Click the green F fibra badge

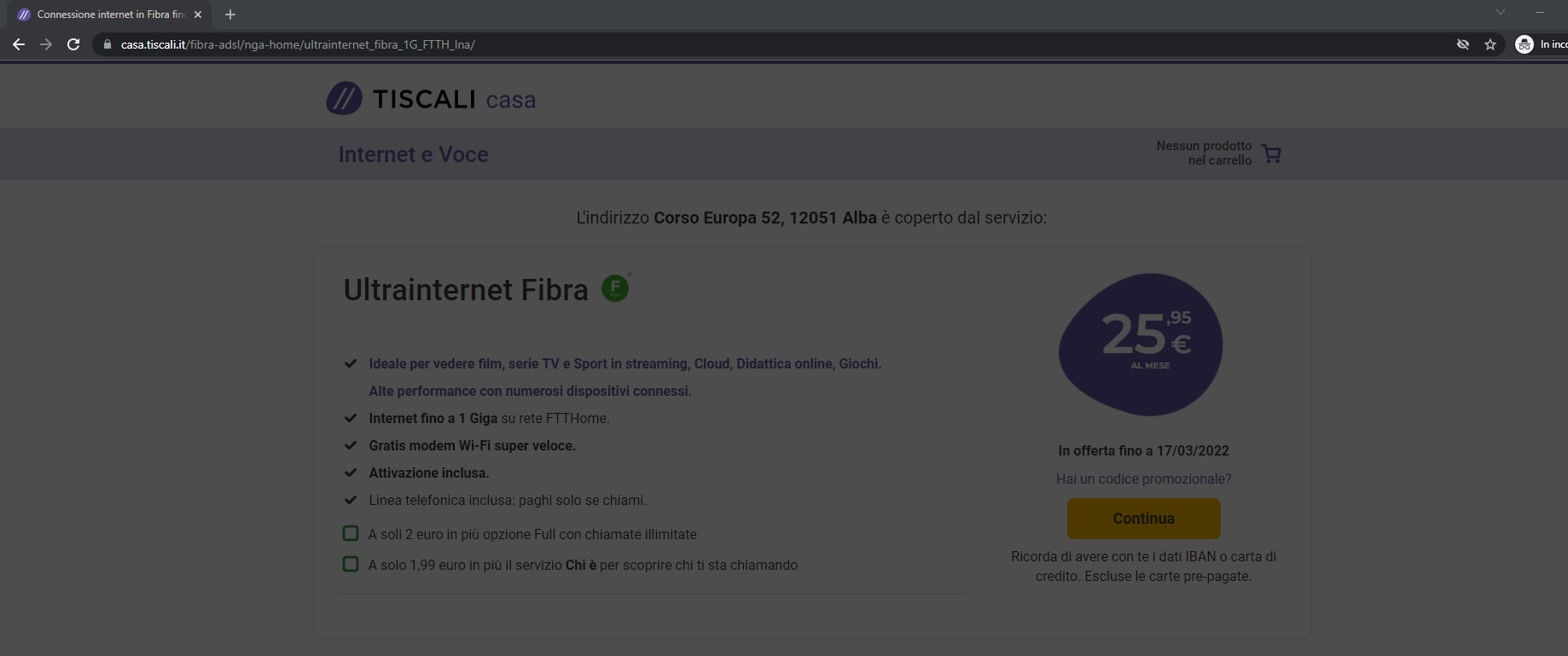point(615,288)
